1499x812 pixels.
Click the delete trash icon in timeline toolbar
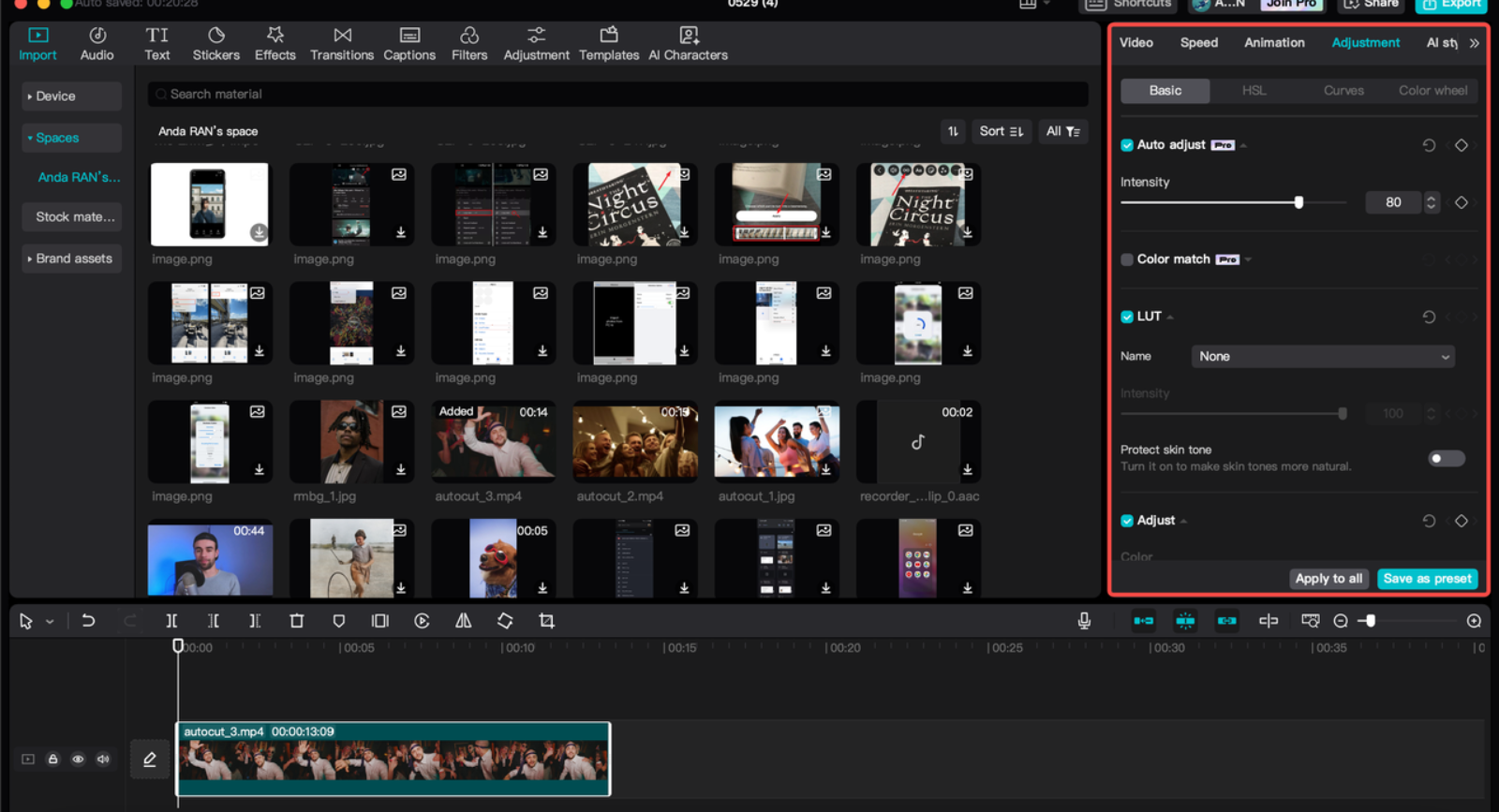click(x=296, y=621)
